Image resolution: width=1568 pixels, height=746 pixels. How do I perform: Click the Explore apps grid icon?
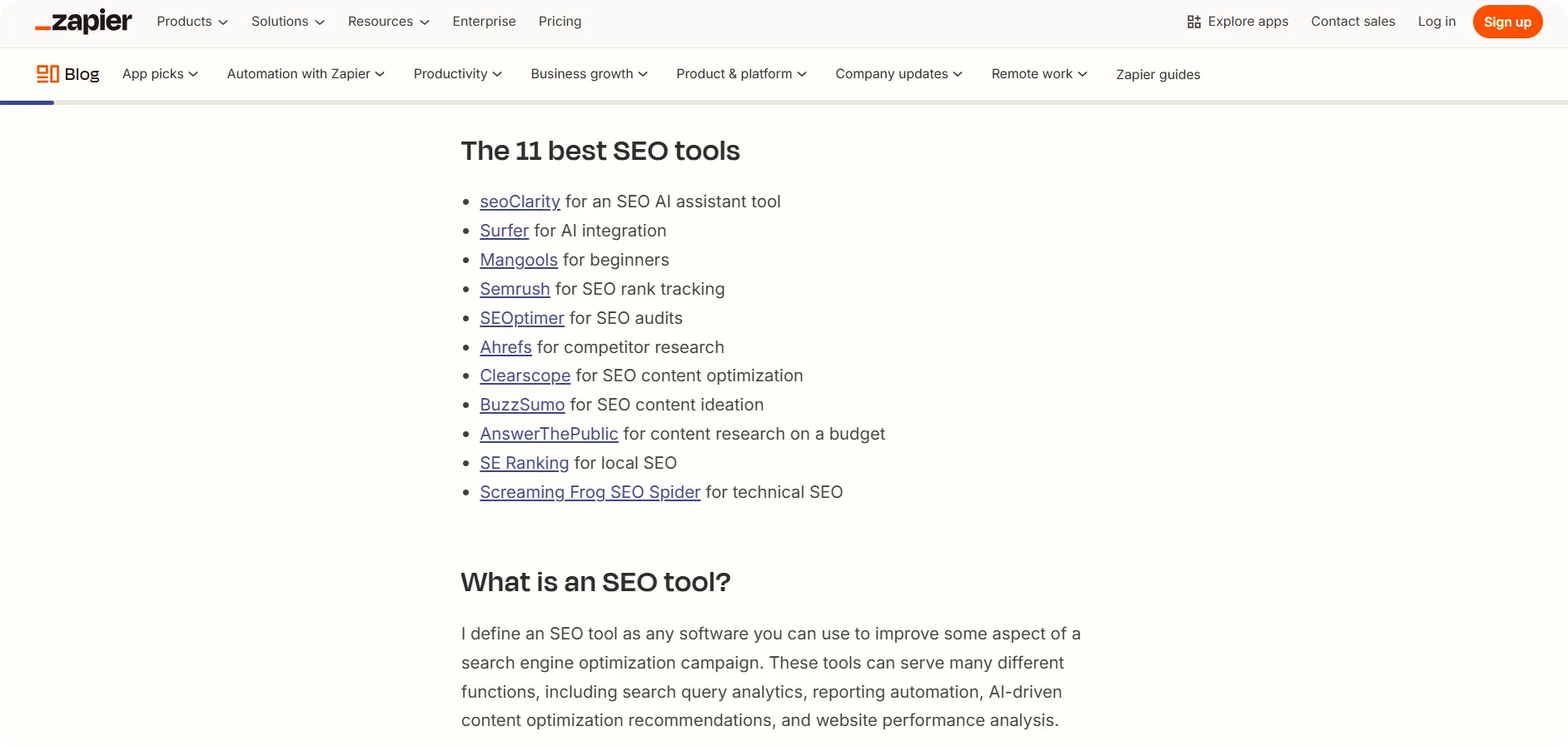(x=1194, y=22)
